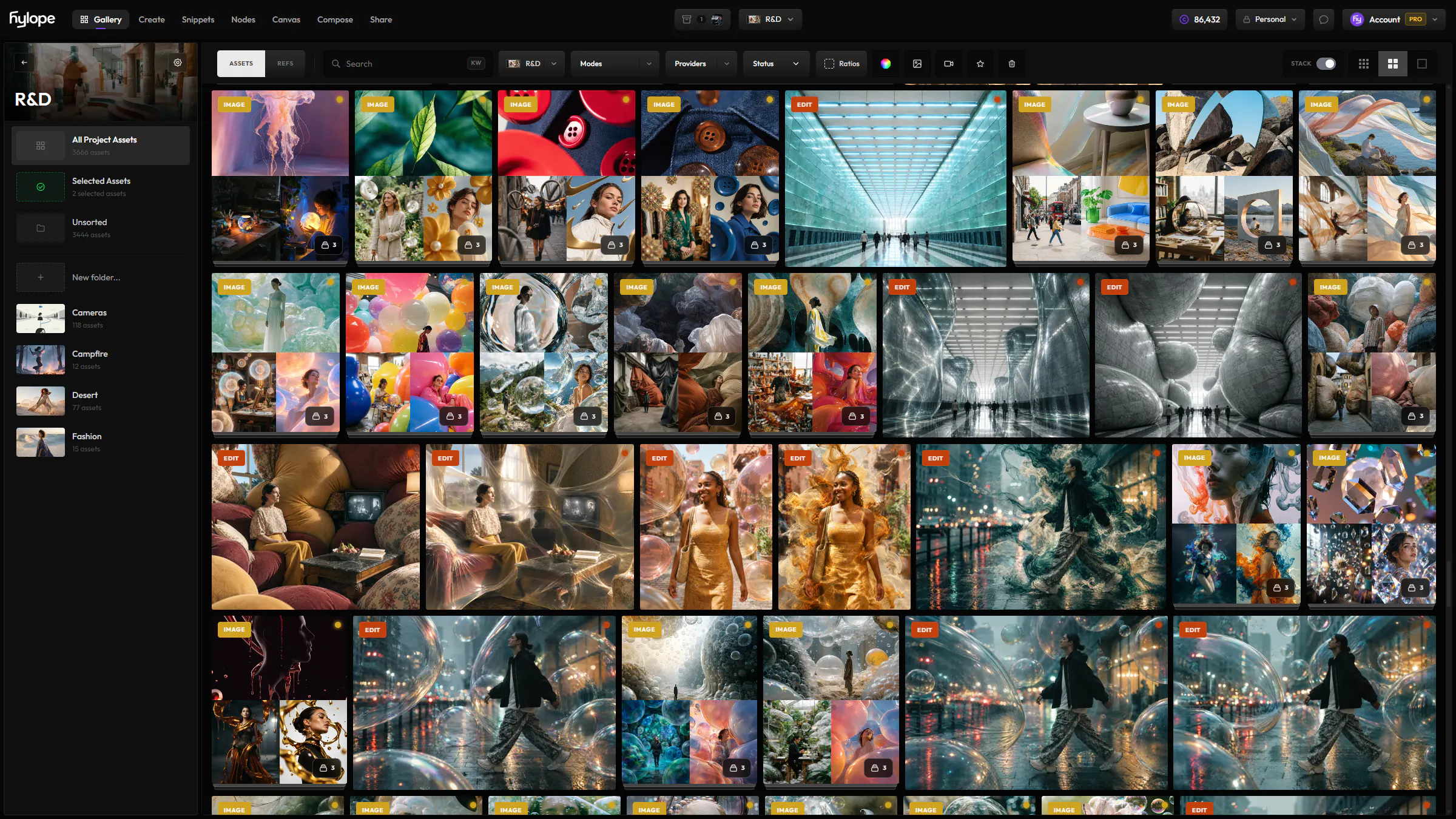Expand the Status filter dropdown

776,64
